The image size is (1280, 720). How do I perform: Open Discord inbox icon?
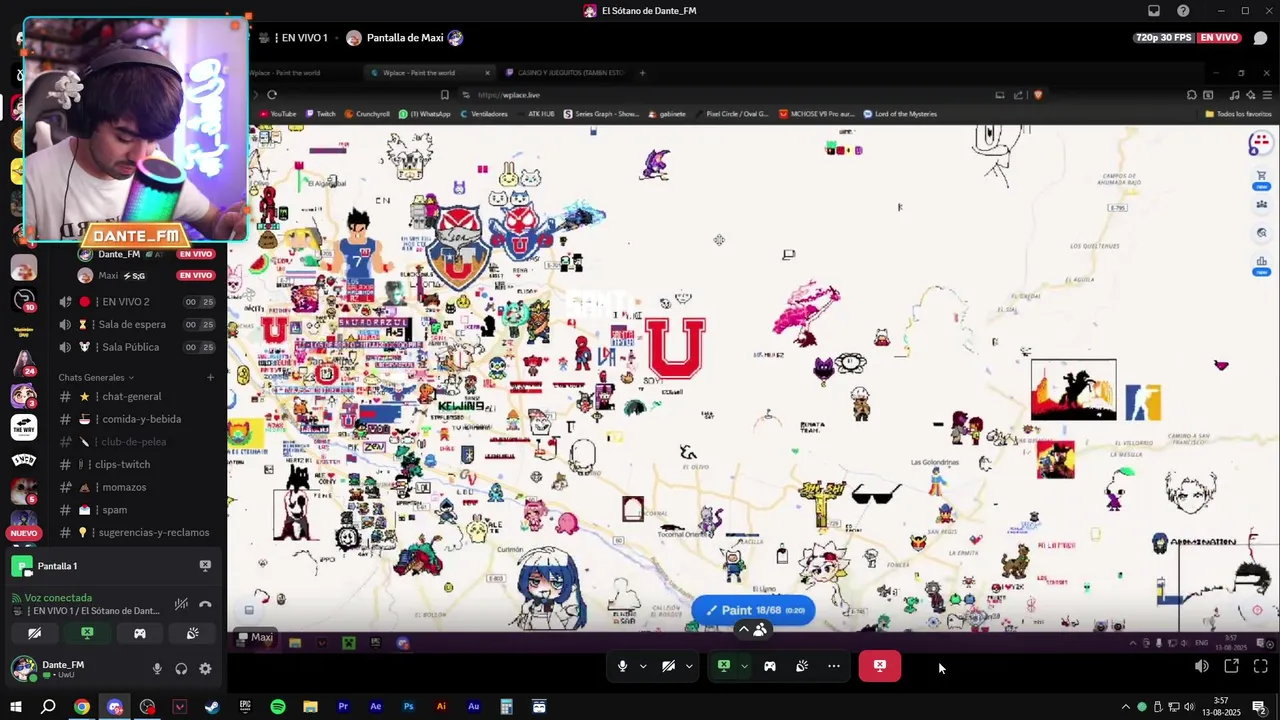click(x=1154, y=11)
